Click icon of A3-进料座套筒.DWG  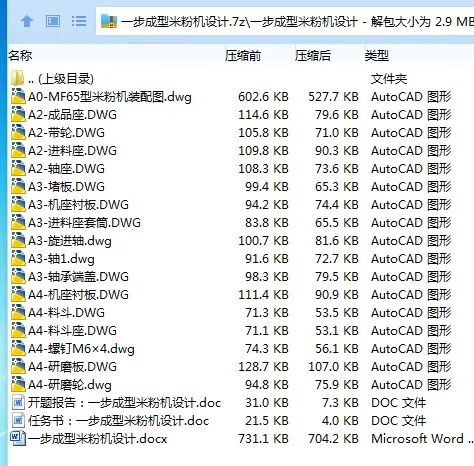tap(18, 222)
